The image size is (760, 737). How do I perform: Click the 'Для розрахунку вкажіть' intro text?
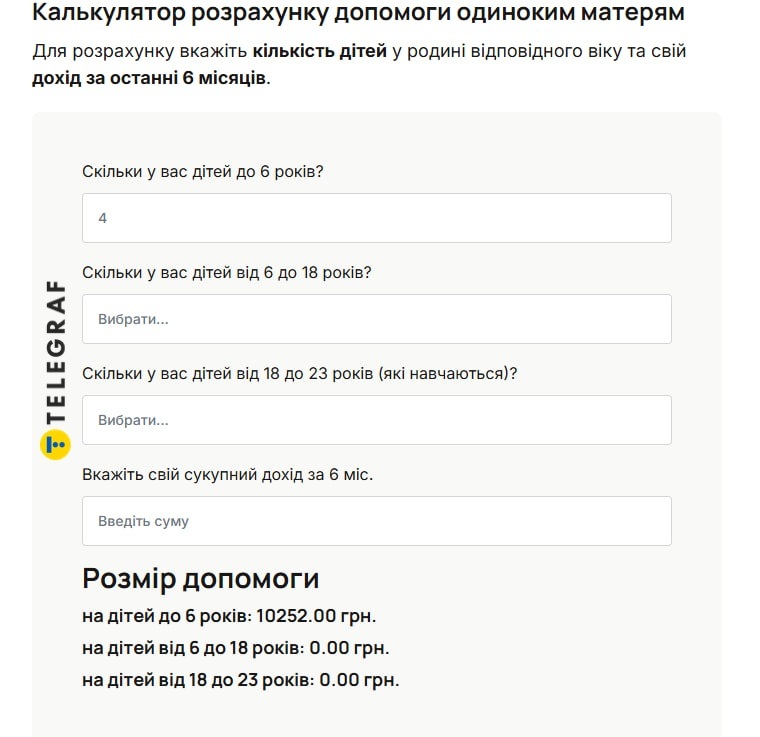pyautogui.click(x=140, y=51)
